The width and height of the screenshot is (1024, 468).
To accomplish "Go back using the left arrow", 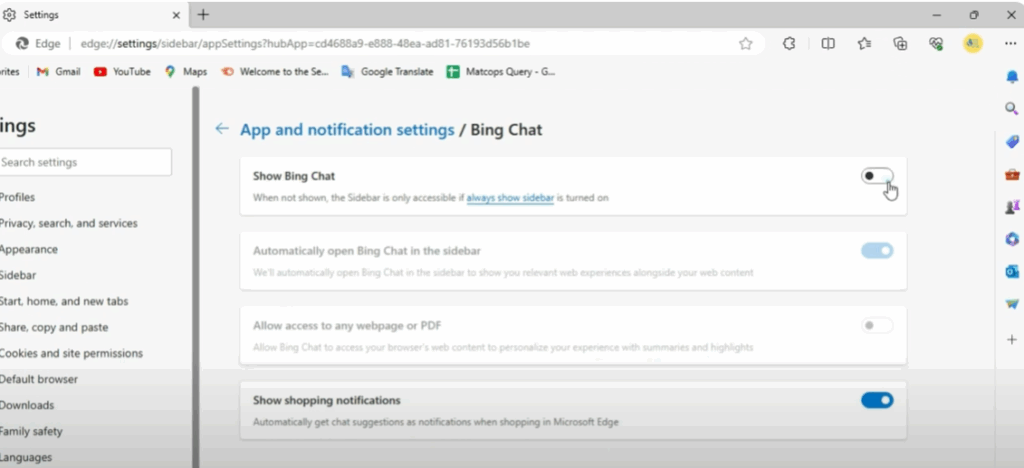I will point(222,130).
